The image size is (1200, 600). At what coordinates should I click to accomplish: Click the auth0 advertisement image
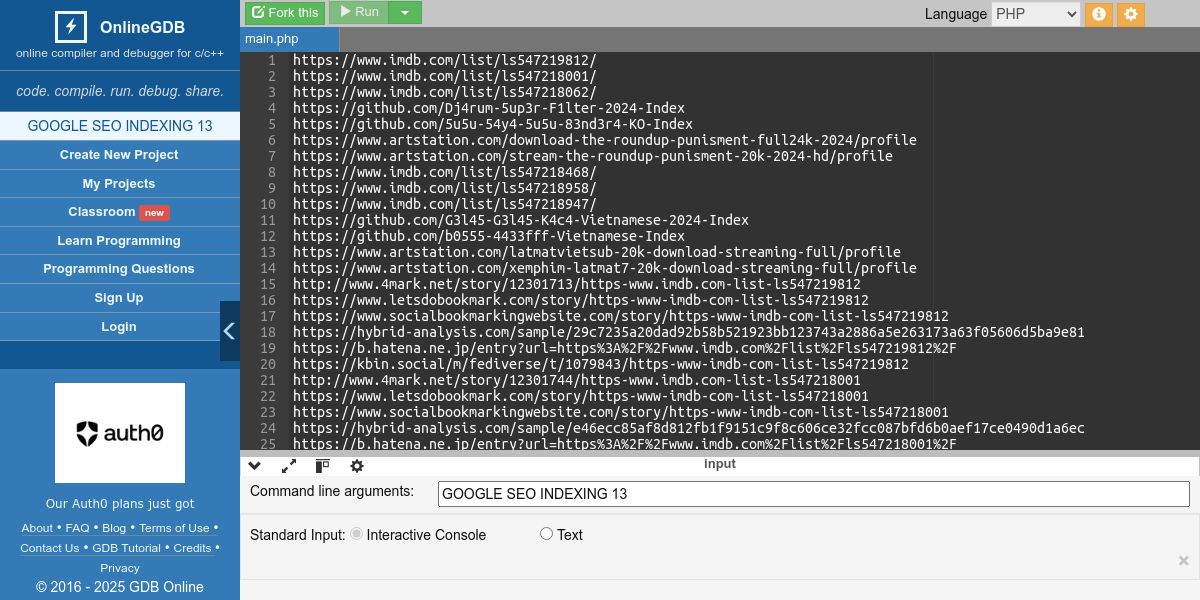click(120, 433)
